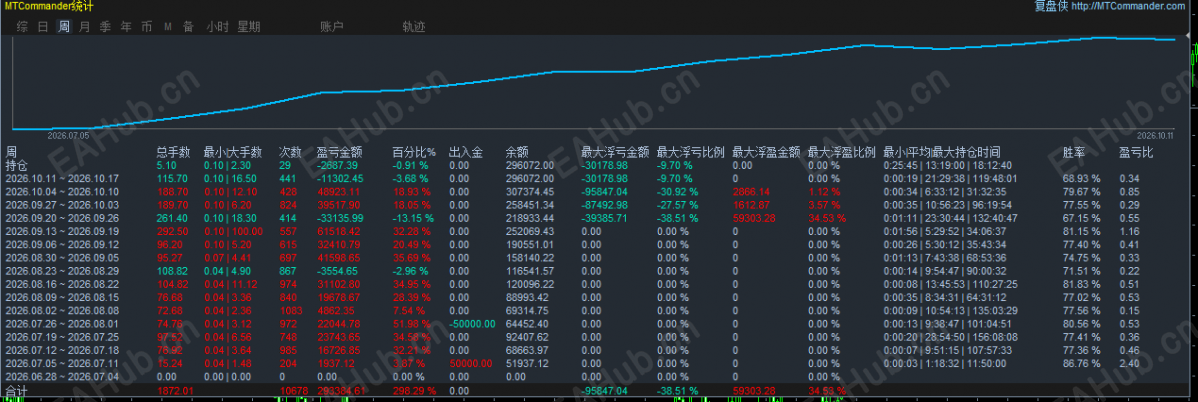Click the 盈亏比 column header
1198x402 pixels.
[1137, 152]
